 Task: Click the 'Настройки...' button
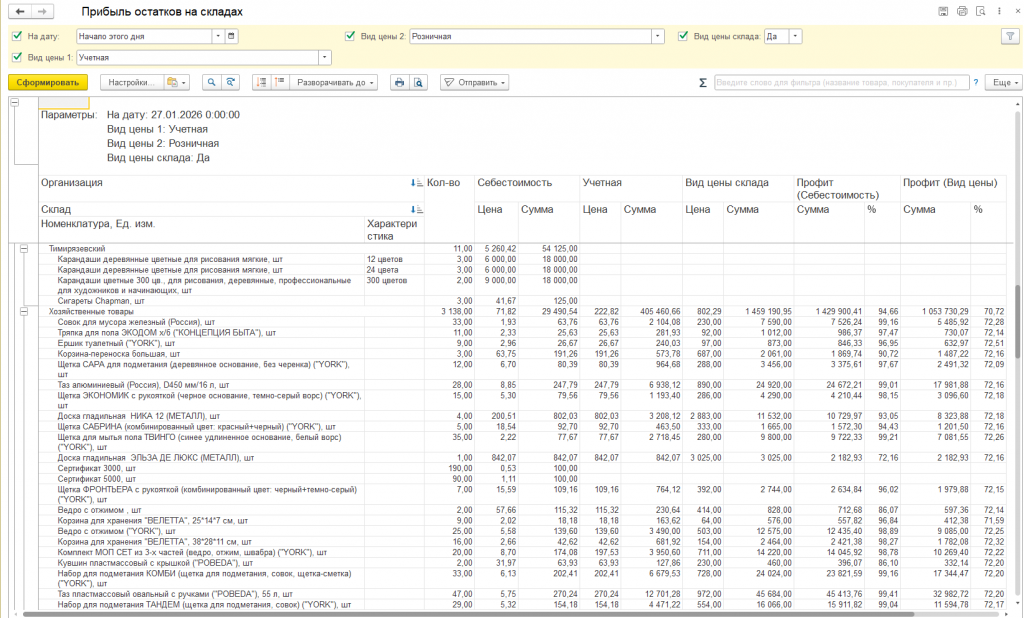coord(132,82)
